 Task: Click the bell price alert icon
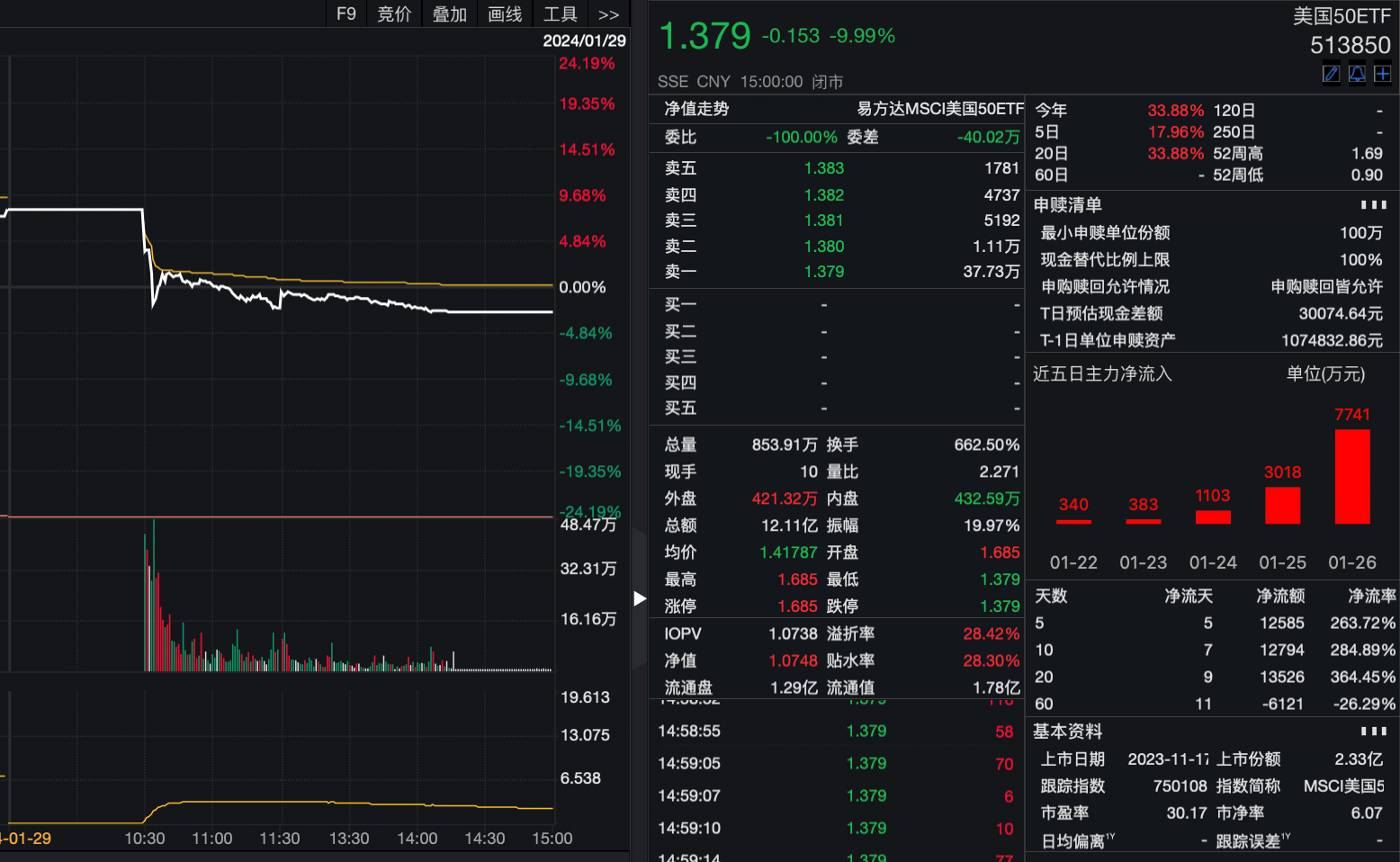pos(1357,74)
